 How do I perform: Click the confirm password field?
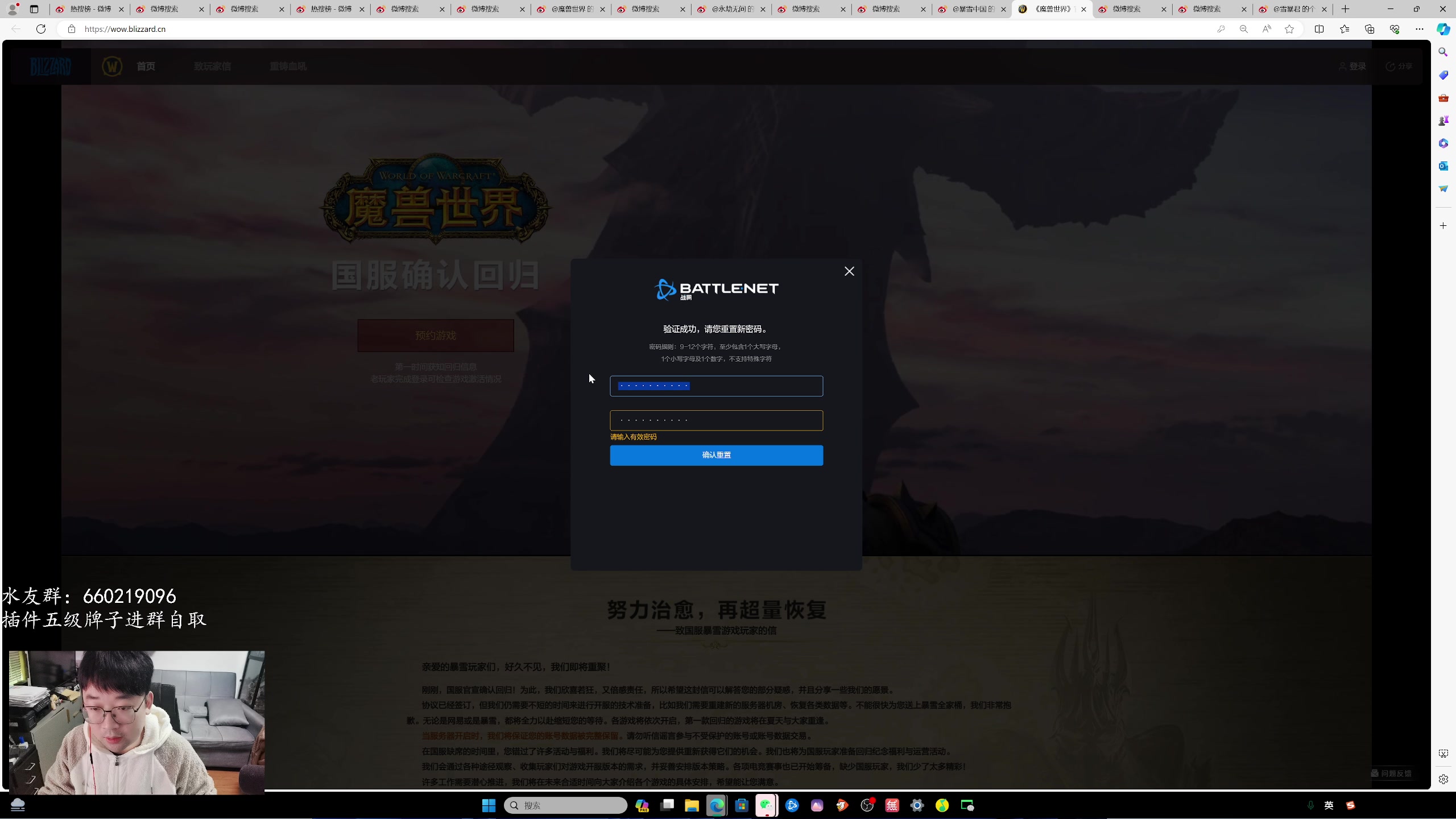[716, 420]
